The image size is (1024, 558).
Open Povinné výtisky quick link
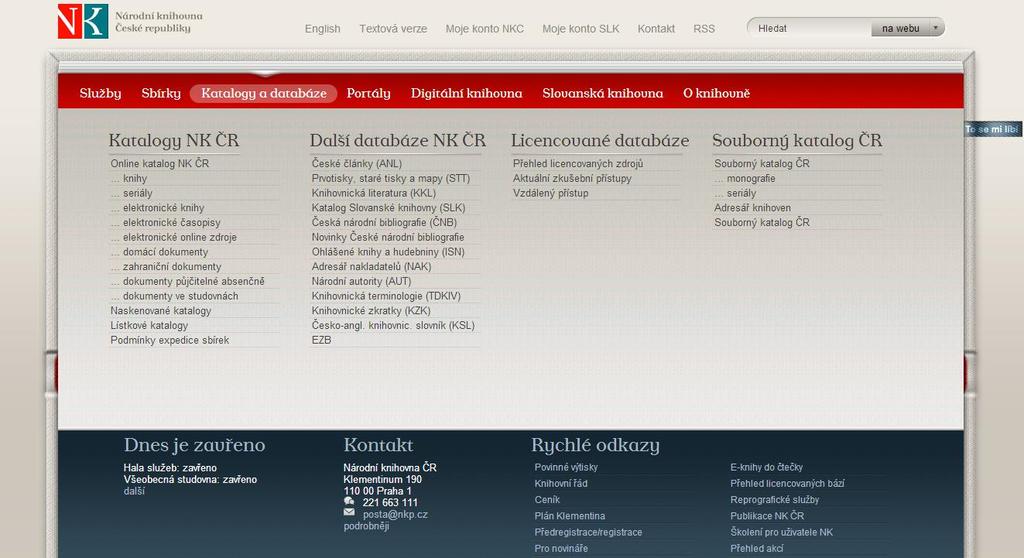click(566, 467)
